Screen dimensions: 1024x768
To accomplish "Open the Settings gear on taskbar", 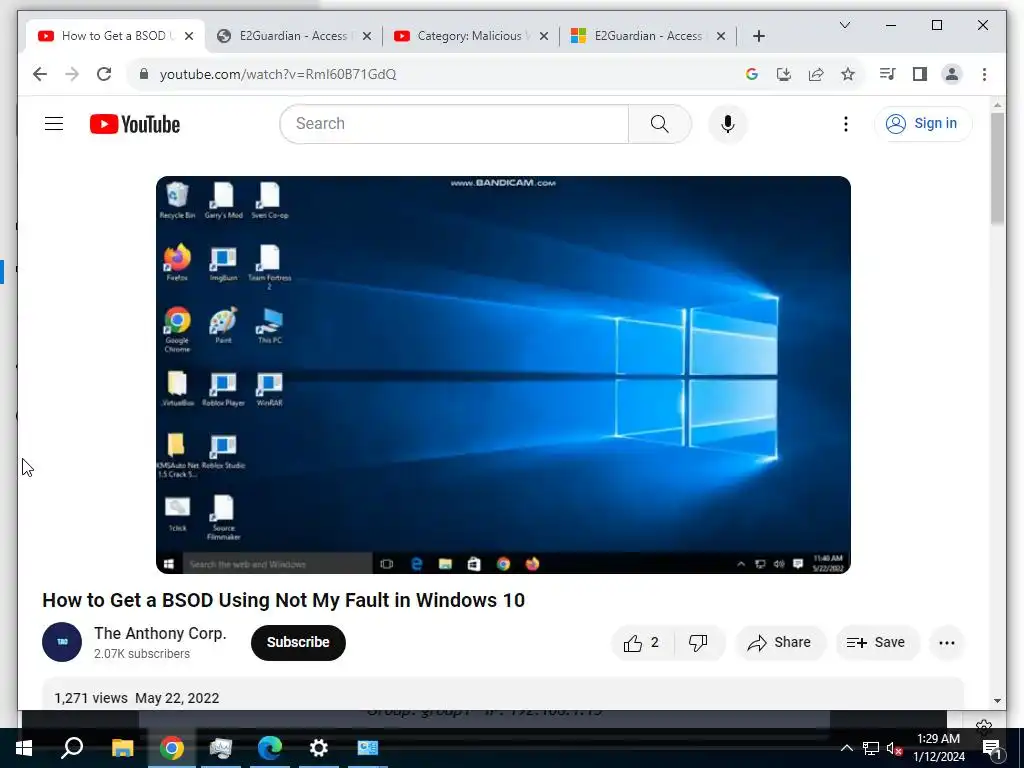I will coord(319,748).
